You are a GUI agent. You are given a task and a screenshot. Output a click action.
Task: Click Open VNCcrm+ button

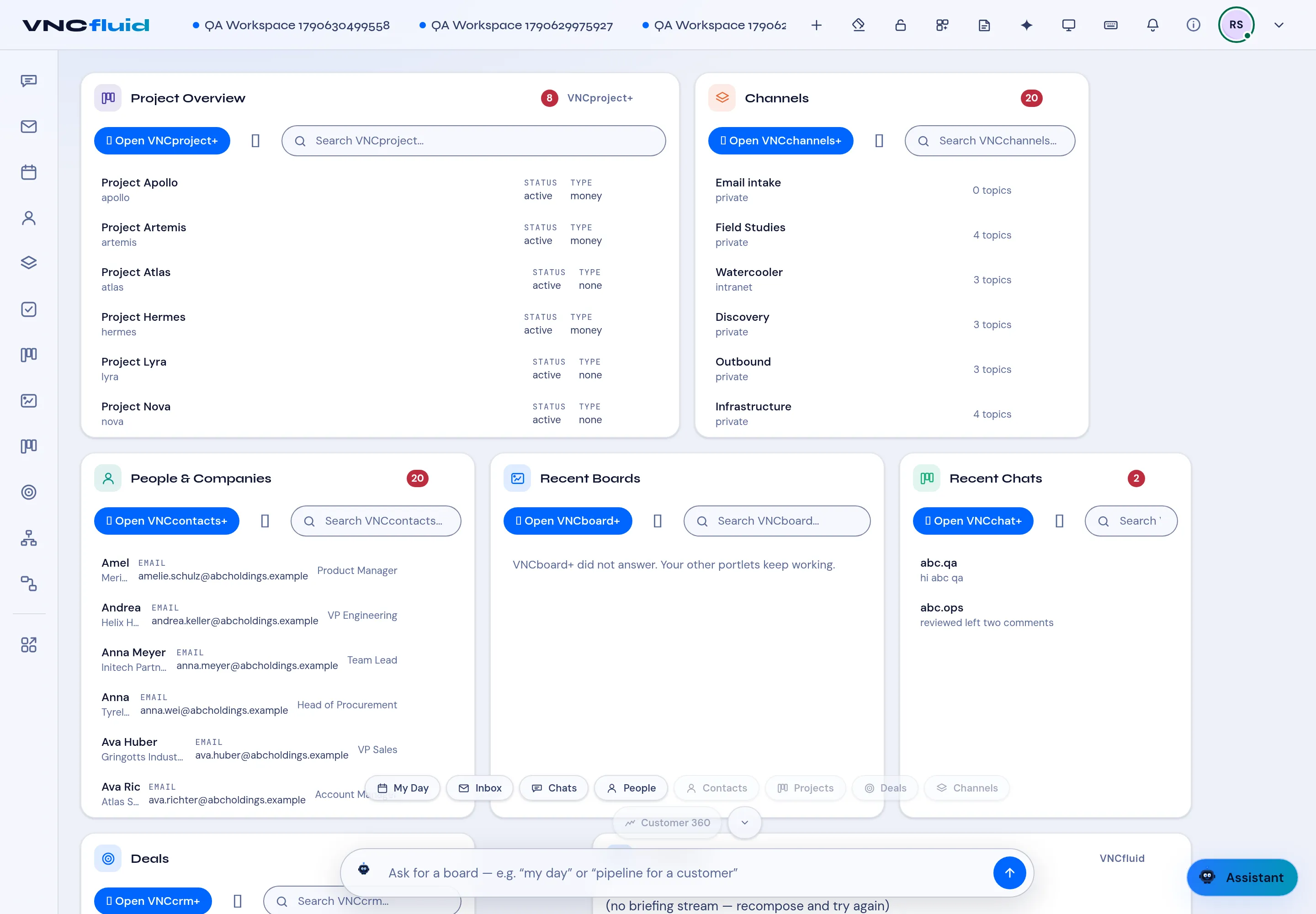pyautogui.click(x=153, y=901)
